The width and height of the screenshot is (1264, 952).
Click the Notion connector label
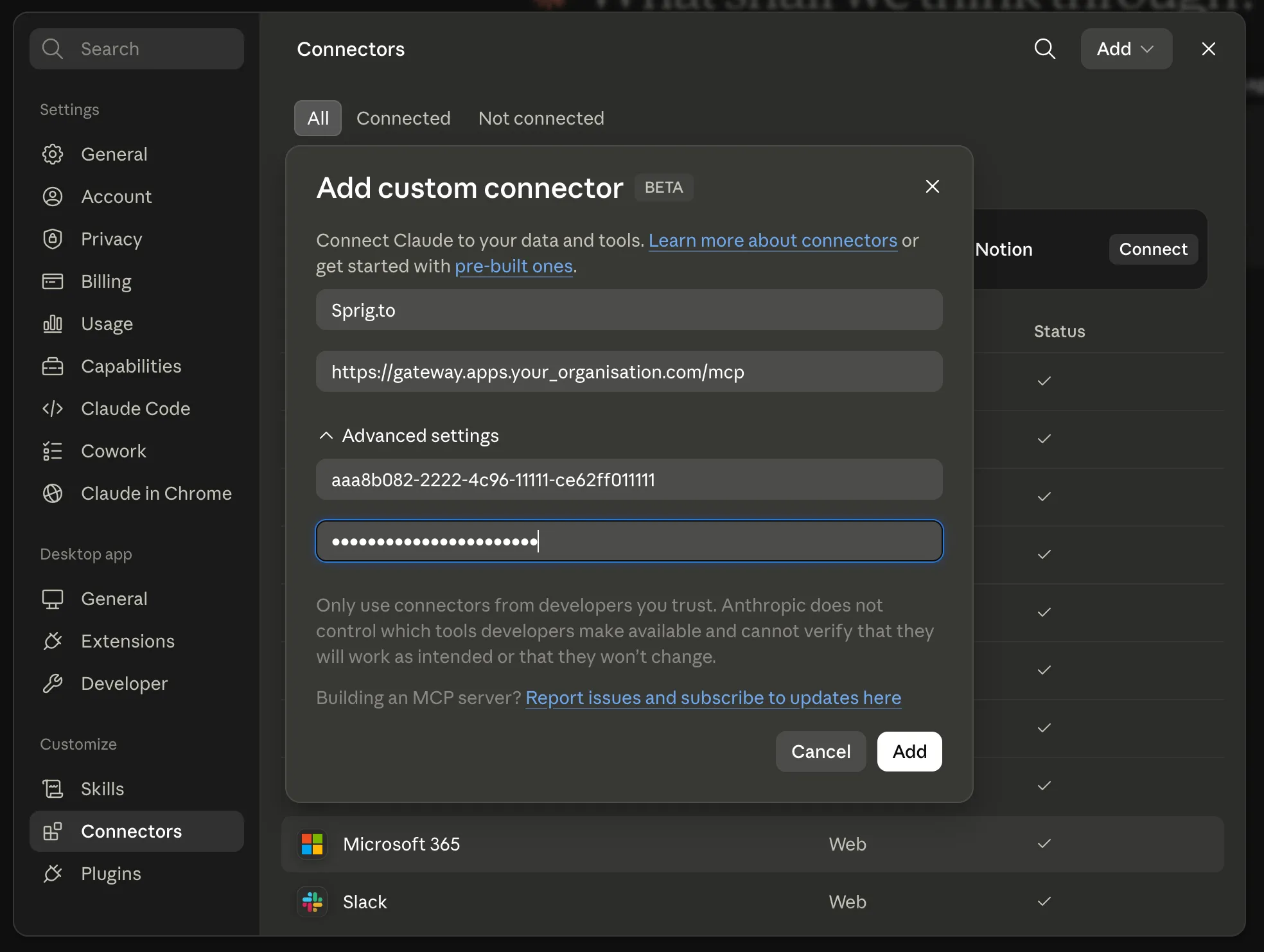coord(1004,249)
